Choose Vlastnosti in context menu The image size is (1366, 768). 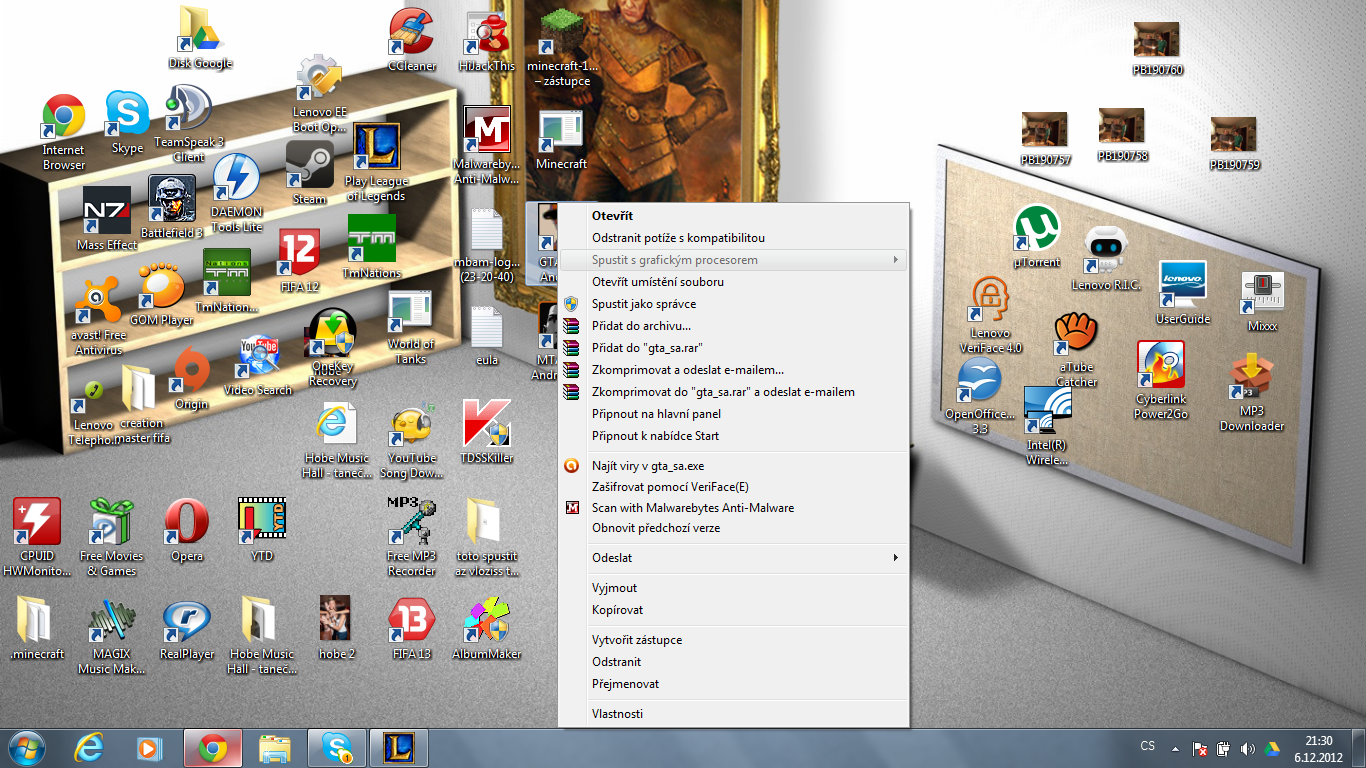pyautogui.click(x=734, y=714)
